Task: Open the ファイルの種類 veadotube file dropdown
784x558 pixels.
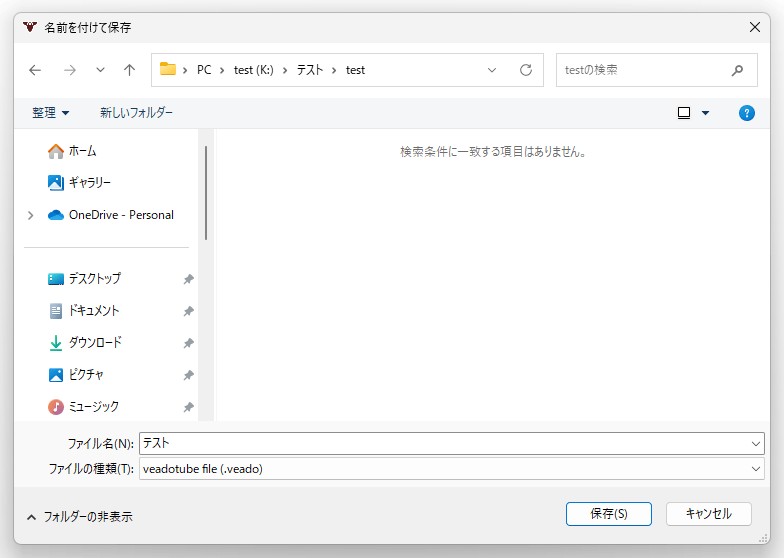Action: coord(755,469)
